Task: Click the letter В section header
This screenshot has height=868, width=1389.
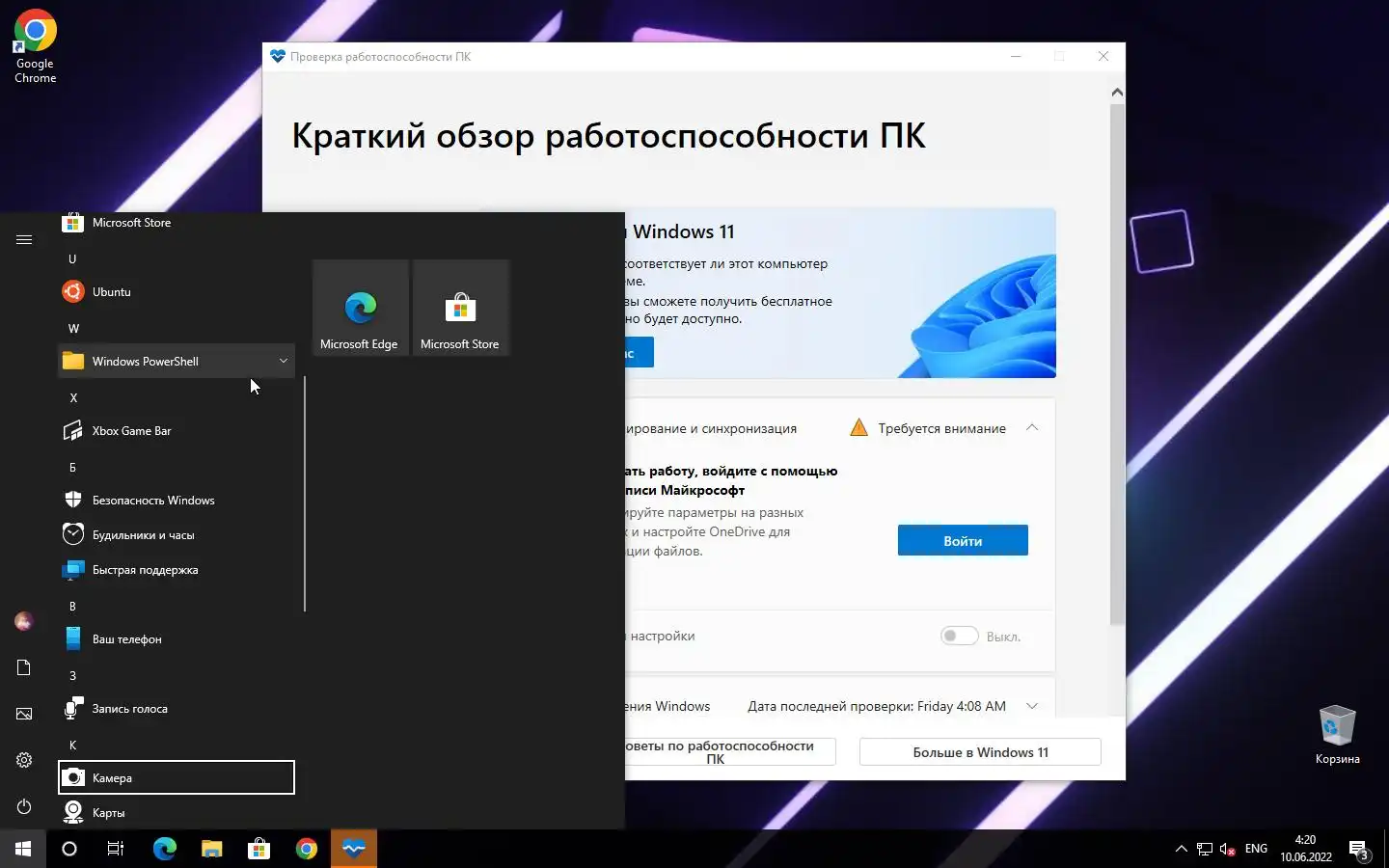Action: tap(72, 607)
